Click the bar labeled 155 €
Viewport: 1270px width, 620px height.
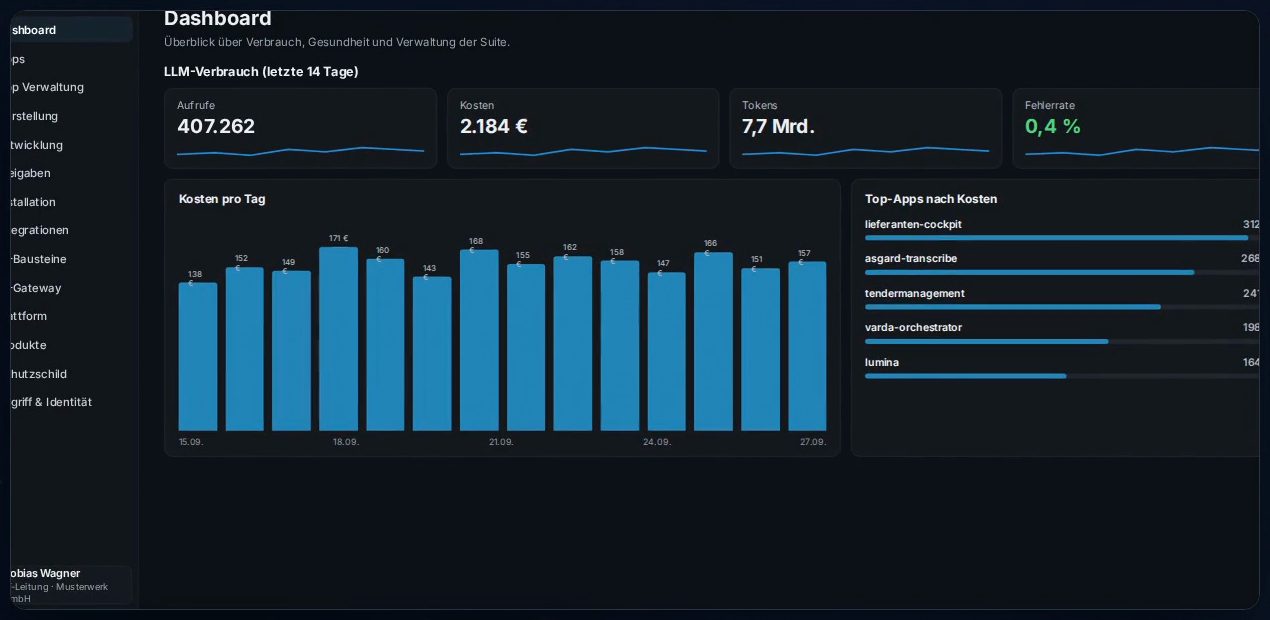click(526, 347)
